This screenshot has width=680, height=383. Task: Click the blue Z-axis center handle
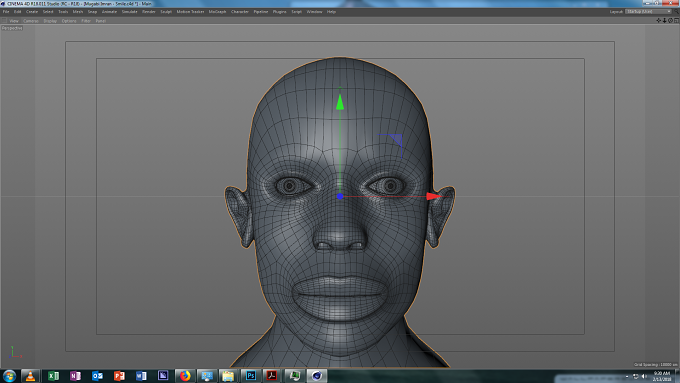(x=340, y=196)
